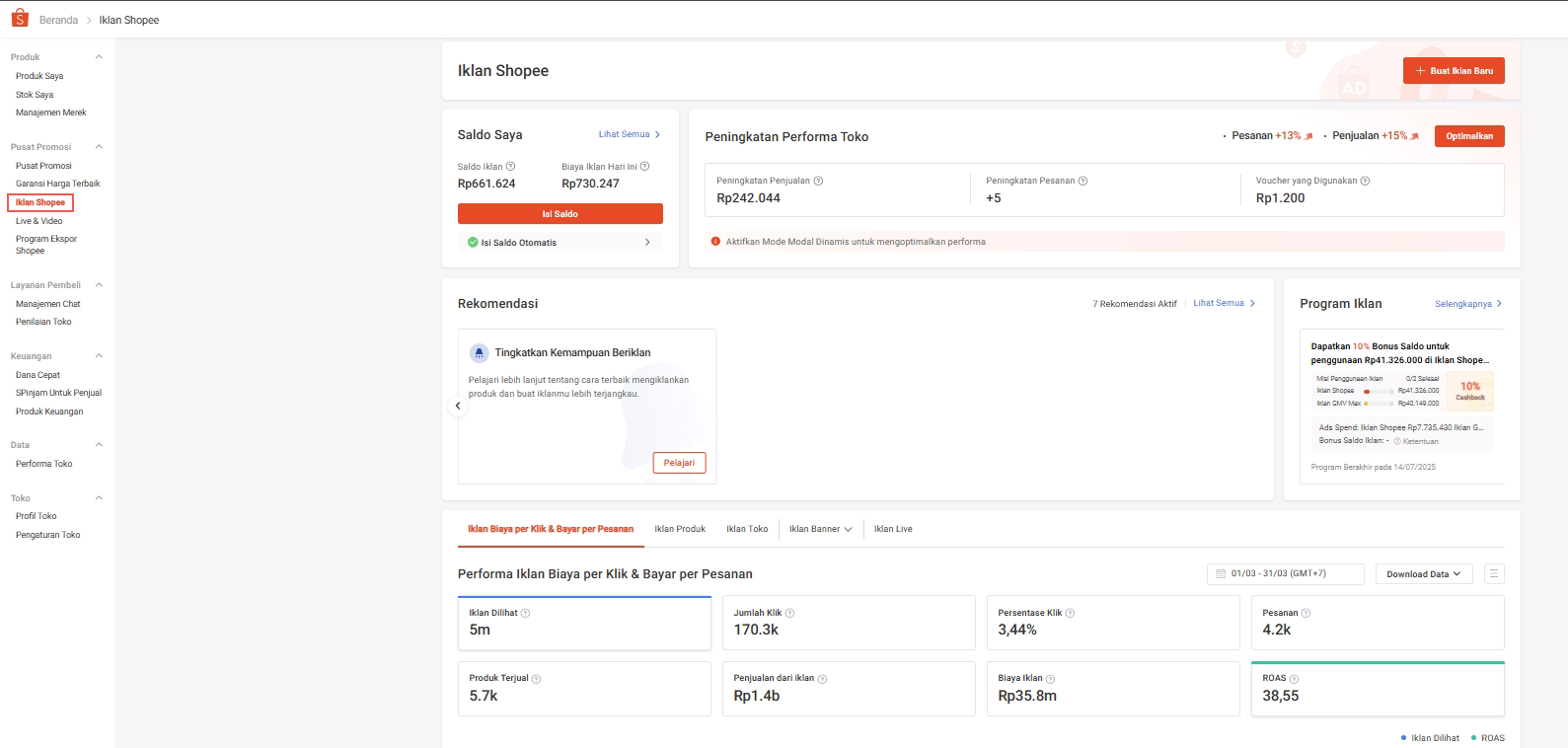This screenshot has width=1568, height=748.
Task: Click the Biaya Iklan Hari Ini help icon
Action: pyautogui.click(x=644, y=167)
